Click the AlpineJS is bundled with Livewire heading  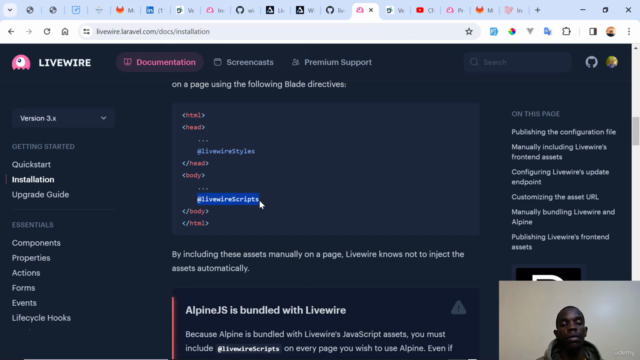click(x=266, y=310)
